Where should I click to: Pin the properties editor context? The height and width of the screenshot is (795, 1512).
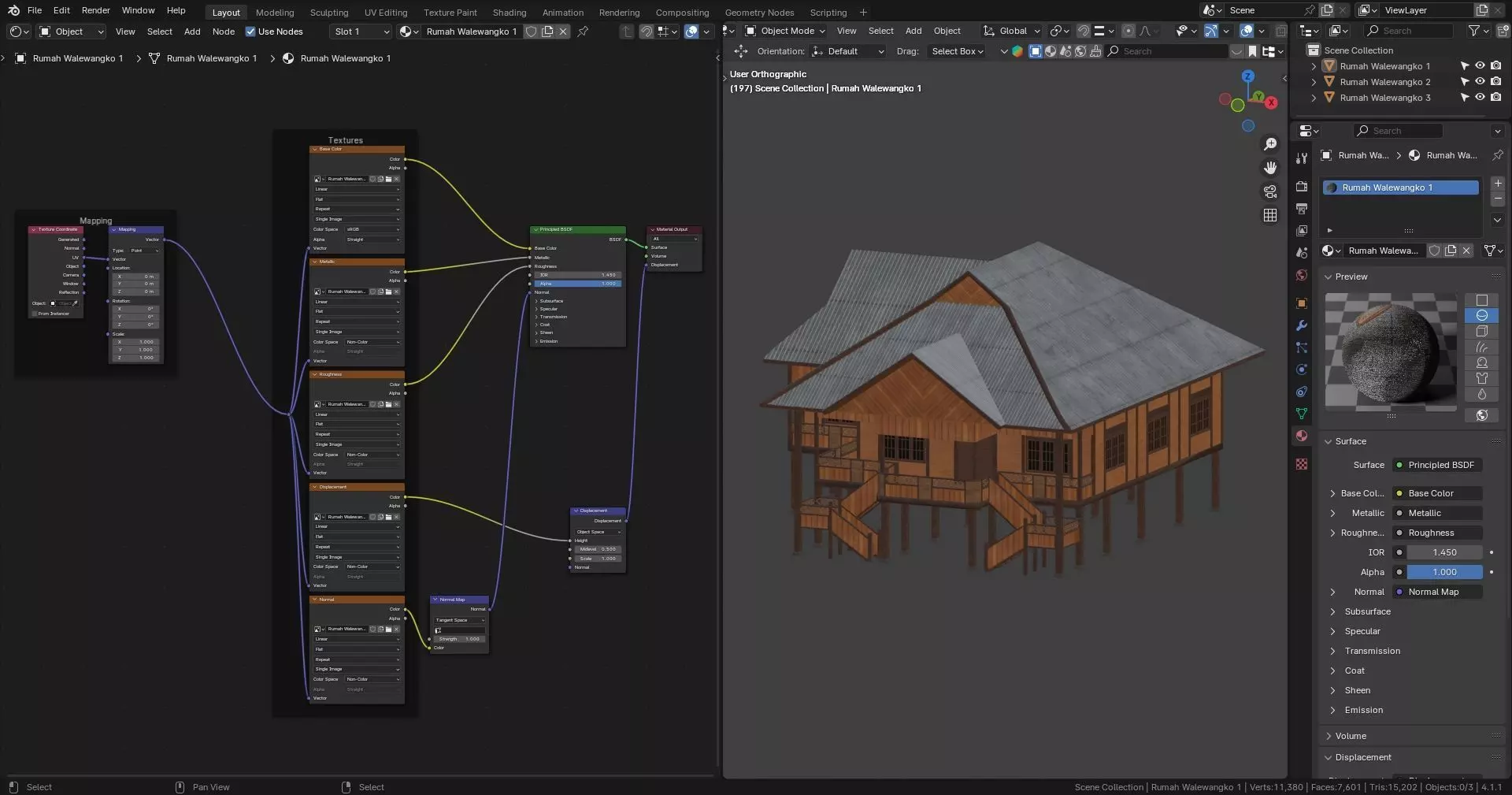pos(1498,155)
